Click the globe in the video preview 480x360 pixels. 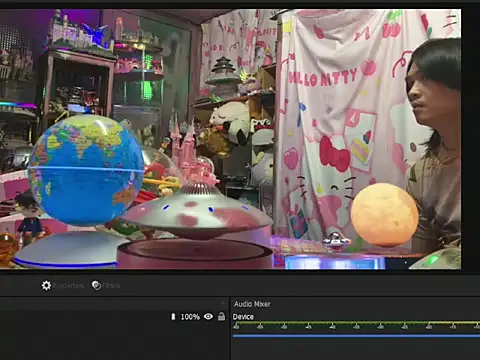86,170
